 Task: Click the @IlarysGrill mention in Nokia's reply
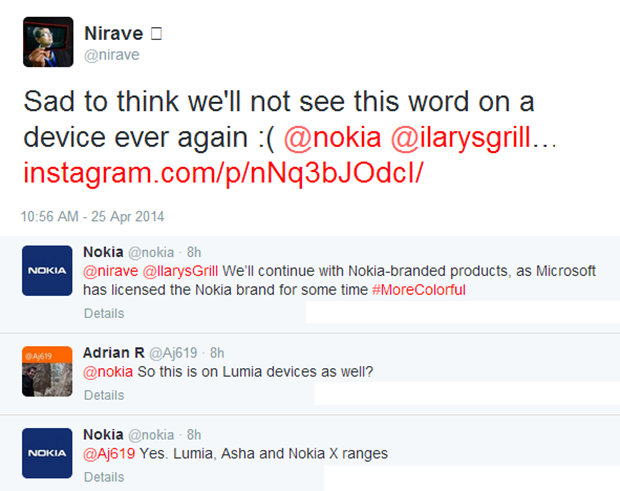point(180,271)
